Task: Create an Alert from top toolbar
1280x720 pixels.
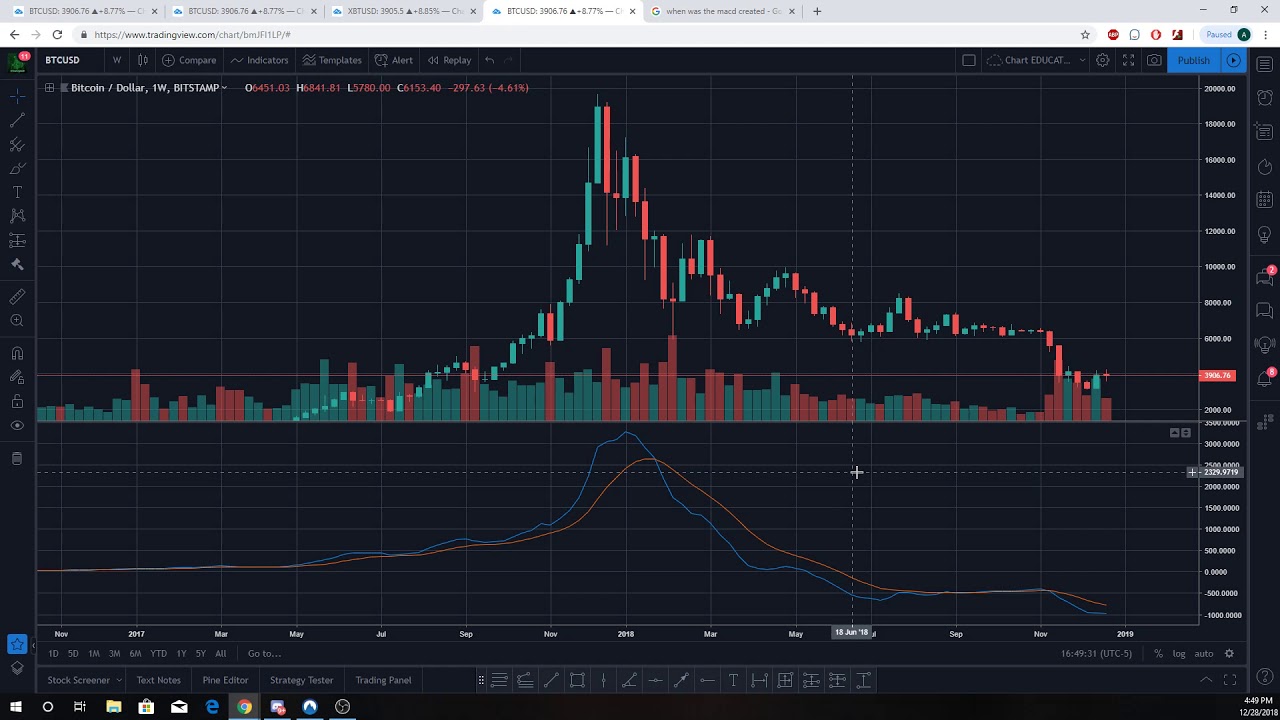Action: coord(394,60)
